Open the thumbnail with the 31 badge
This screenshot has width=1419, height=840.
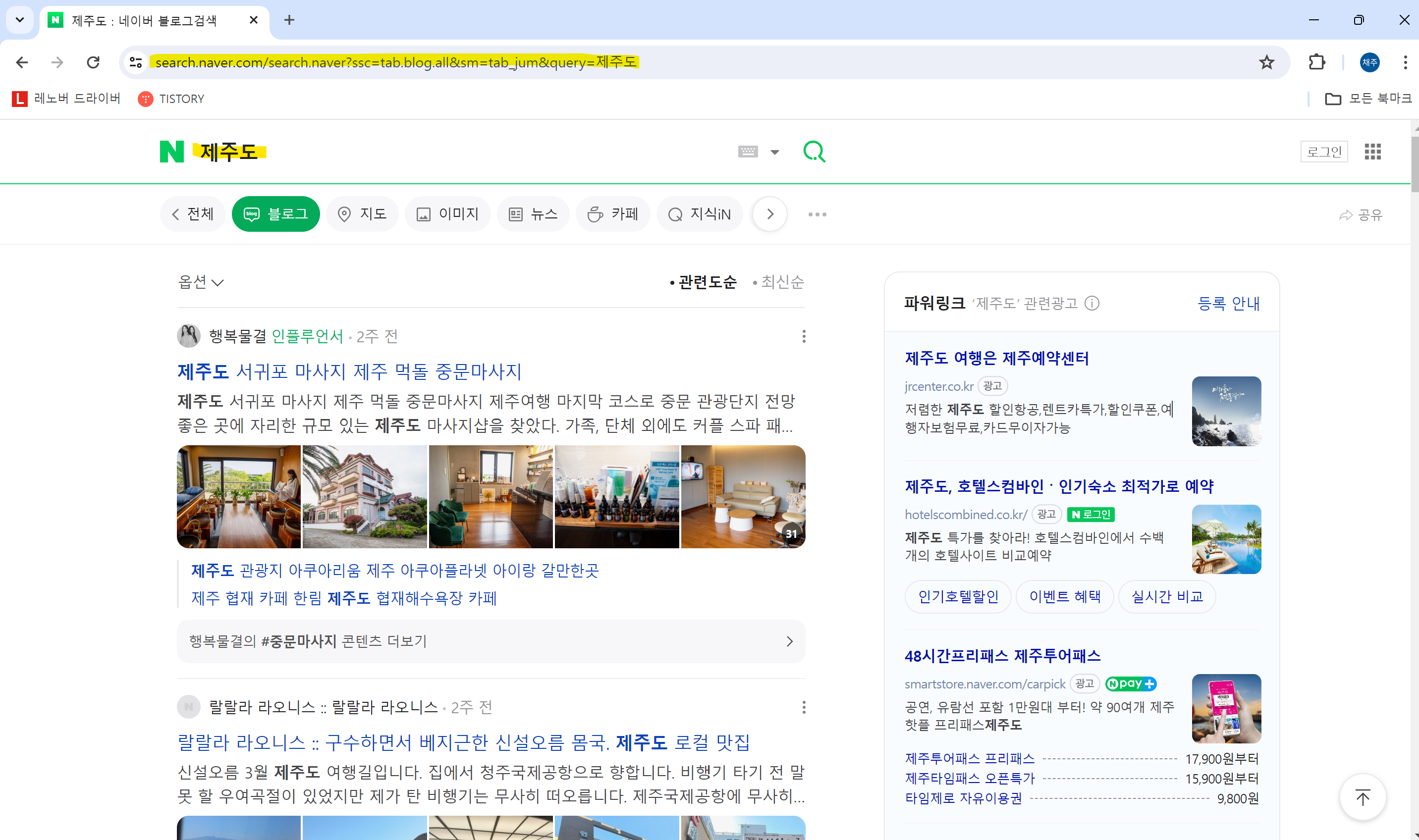tap(743, 496)
